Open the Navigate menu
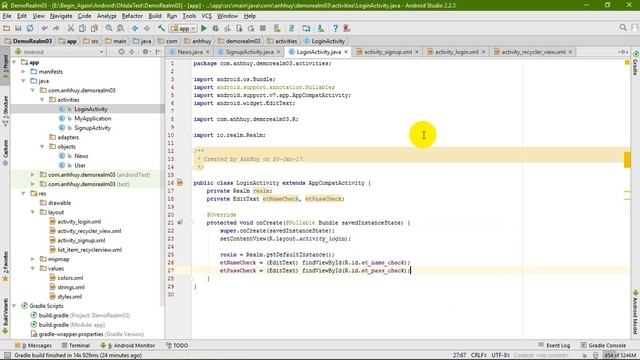This screenshot has width=640, height=360. point(61,16)
